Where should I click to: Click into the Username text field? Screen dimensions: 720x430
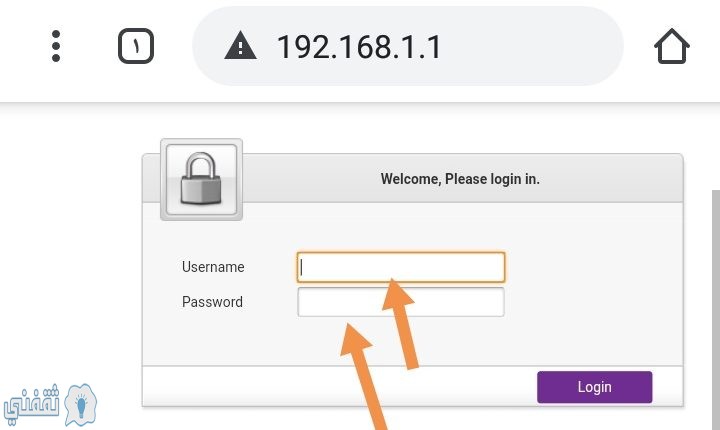[x=401, y=267]
